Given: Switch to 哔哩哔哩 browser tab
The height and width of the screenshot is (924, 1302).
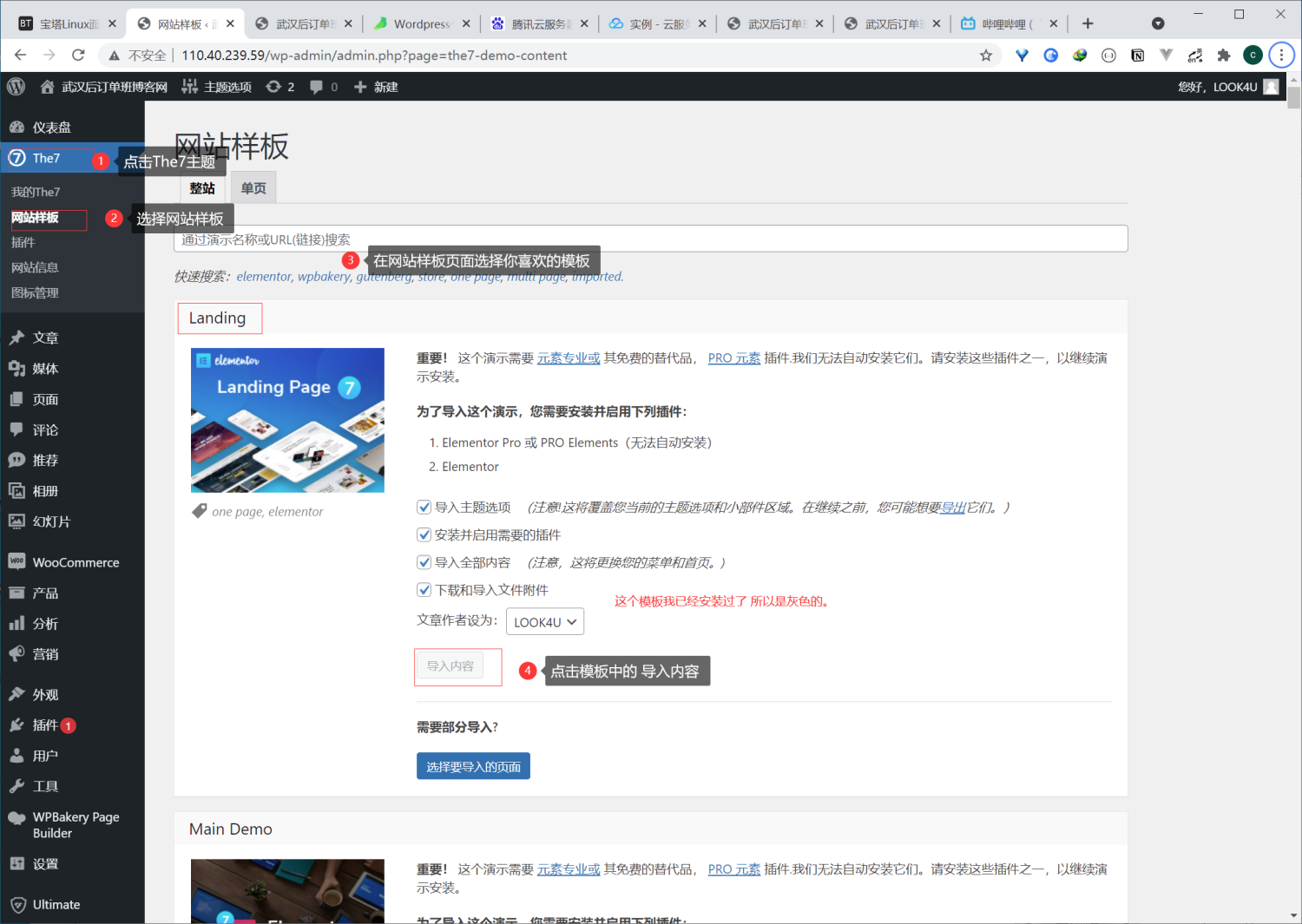Looking at the screenshot, I should tap(1008, 23).
